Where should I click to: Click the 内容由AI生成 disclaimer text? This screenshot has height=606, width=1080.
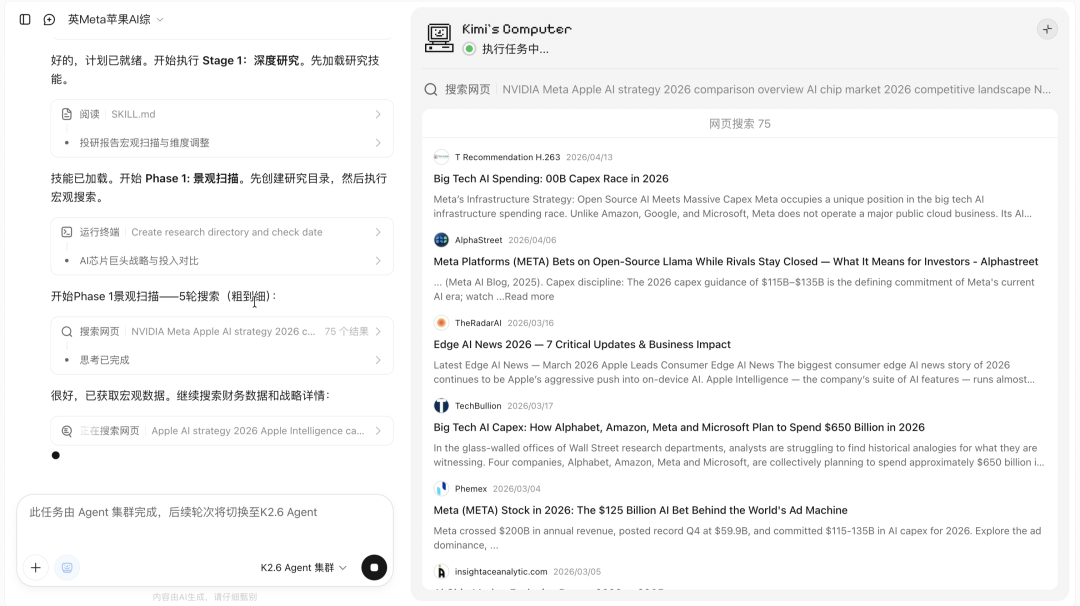click(205, 597)
